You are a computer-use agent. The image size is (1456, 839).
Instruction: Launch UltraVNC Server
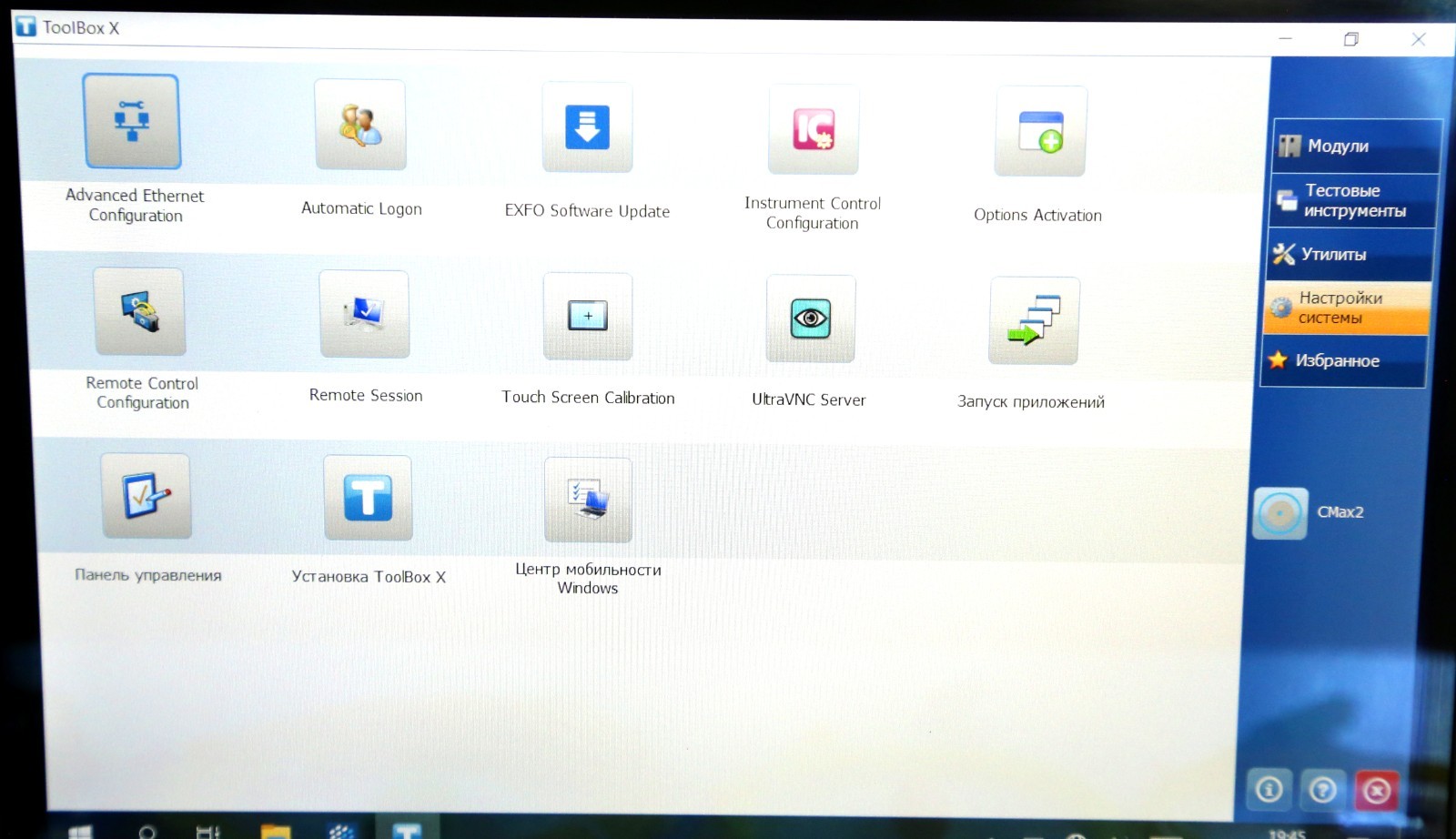click(811, 318)
